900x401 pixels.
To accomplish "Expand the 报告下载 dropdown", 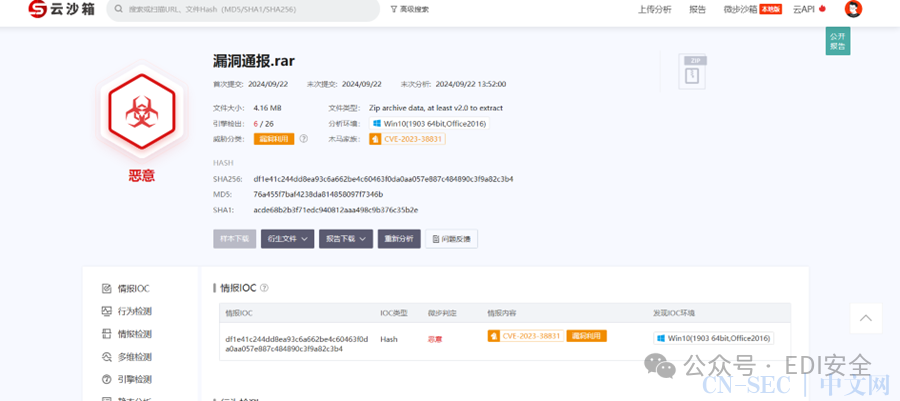I will tap(346, 239).
